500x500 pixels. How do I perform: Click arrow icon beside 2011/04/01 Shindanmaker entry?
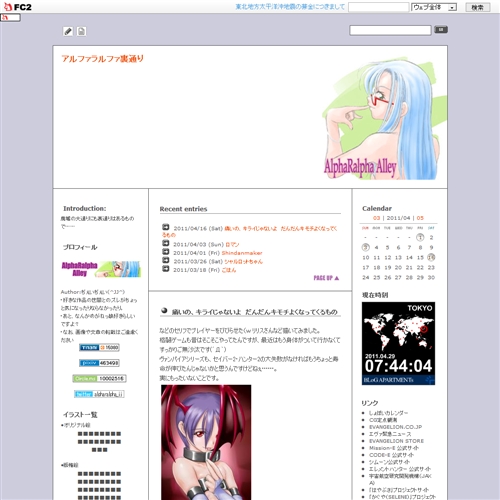[x=166, y=252]
